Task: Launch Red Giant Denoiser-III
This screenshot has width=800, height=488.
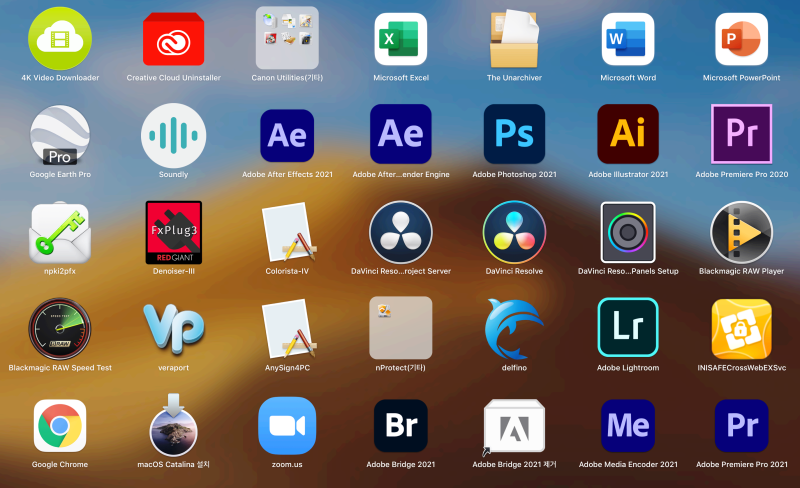Action: click(x=173, y=232)
